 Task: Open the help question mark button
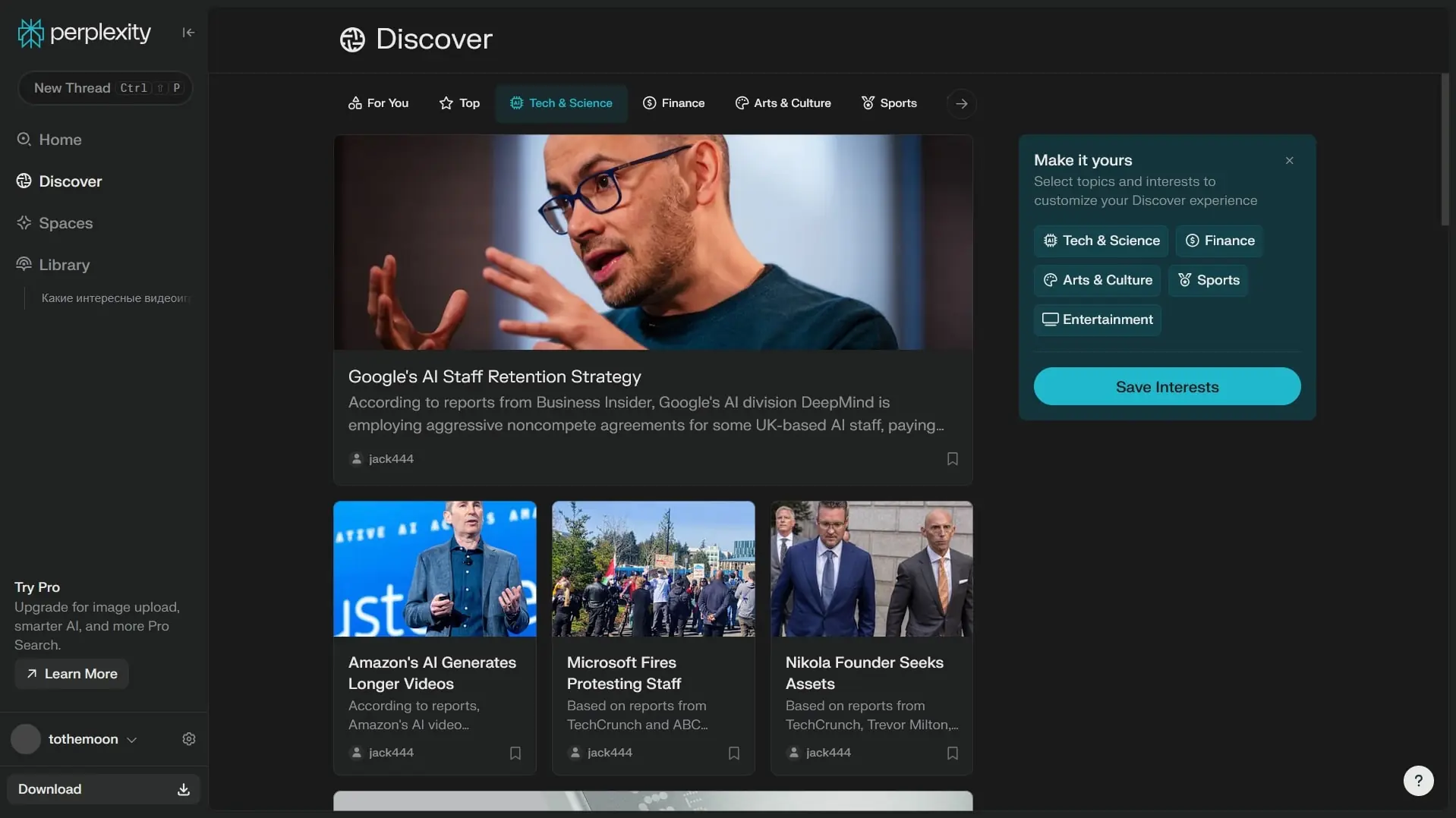[x=1417, y=780]
